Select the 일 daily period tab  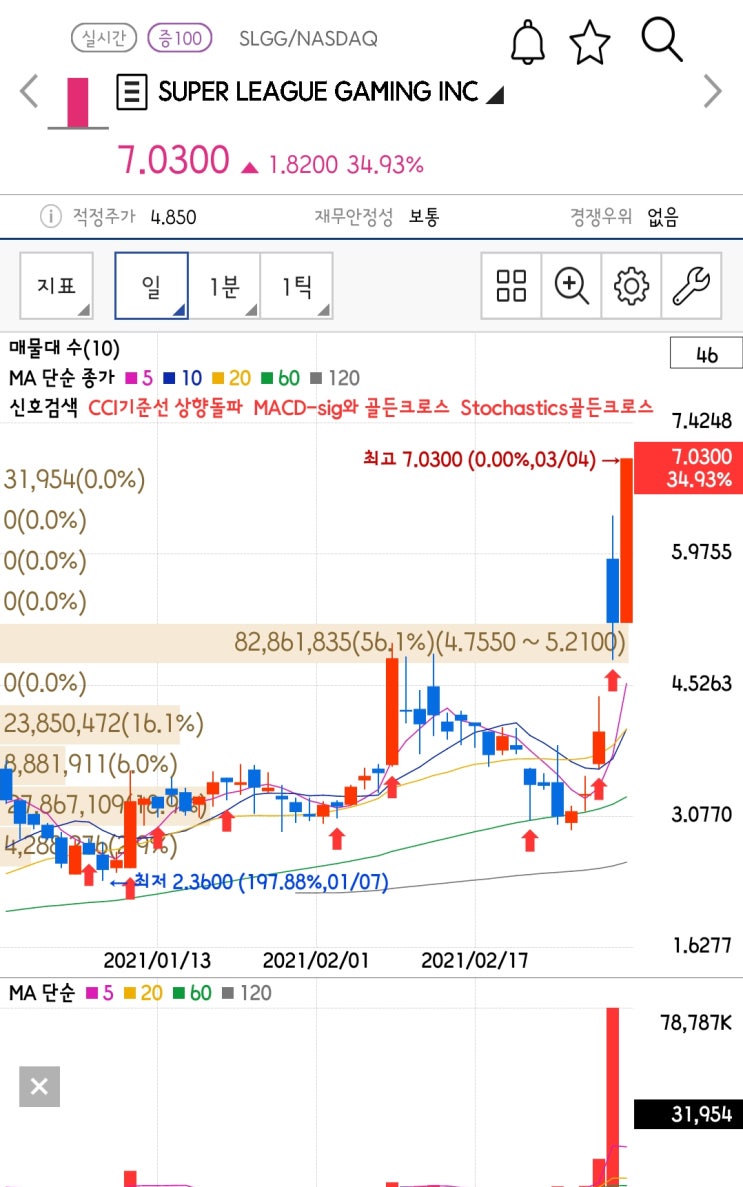pos(151,285)
